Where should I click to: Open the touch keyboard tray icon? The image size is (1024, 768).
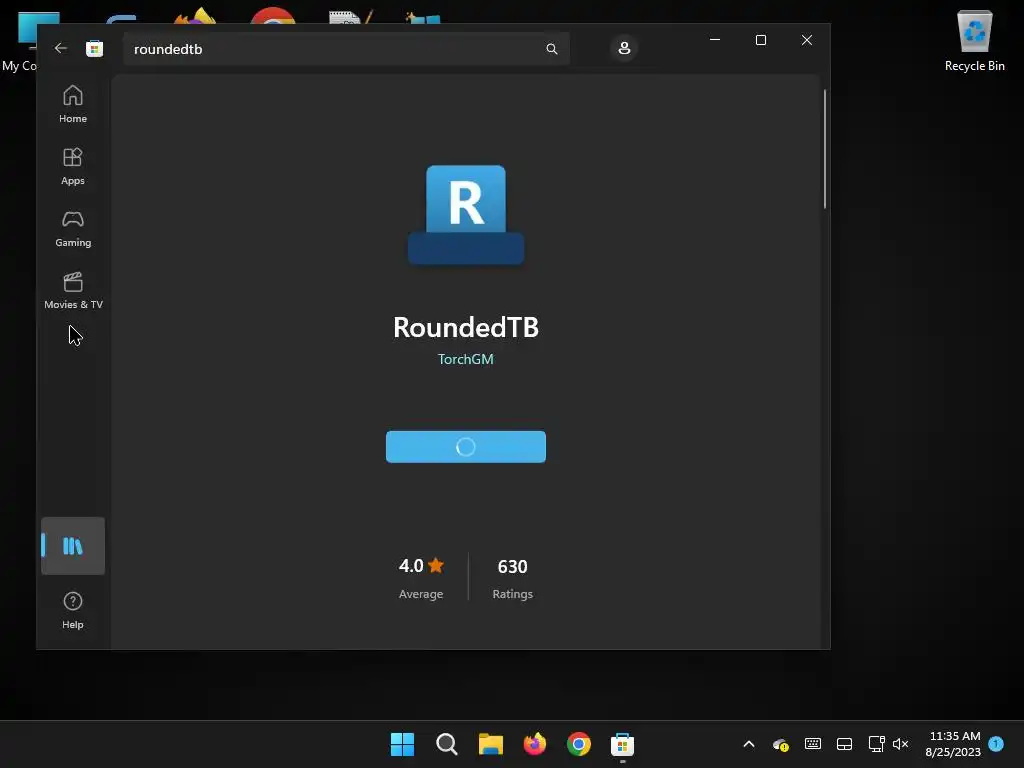click(813, 744)
